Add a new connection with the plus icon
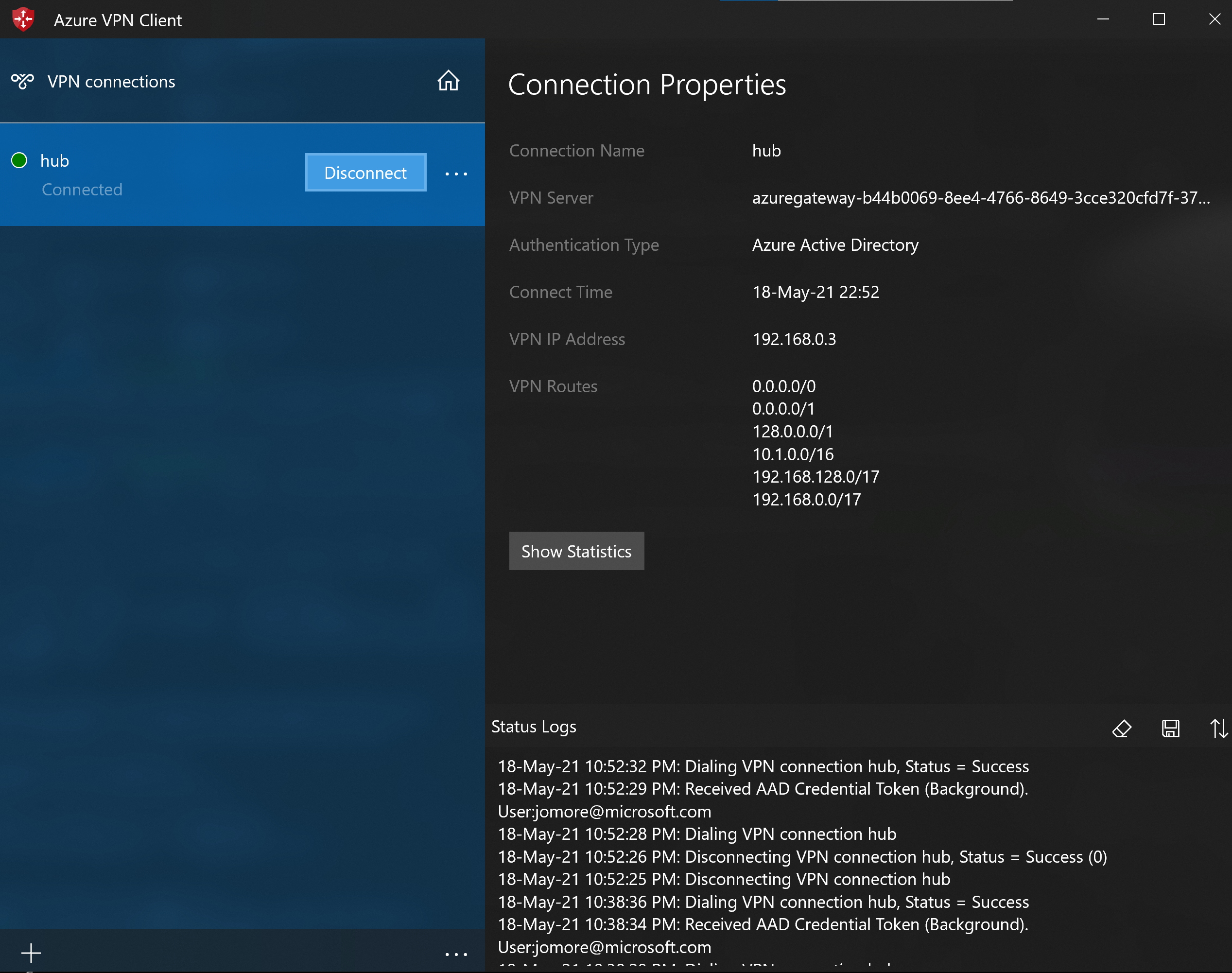Viewport: 1232px width, 973px height. point(31,952)
